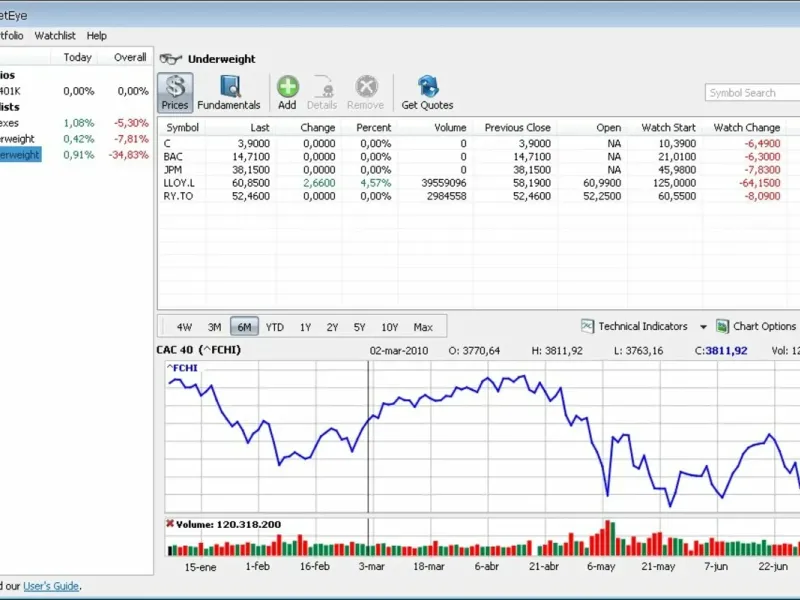Image resolution: width=800 pixels, height=600 pixels.
Task: Click LLOY.L volume 39559096
Action: click(x=443, y=183)
